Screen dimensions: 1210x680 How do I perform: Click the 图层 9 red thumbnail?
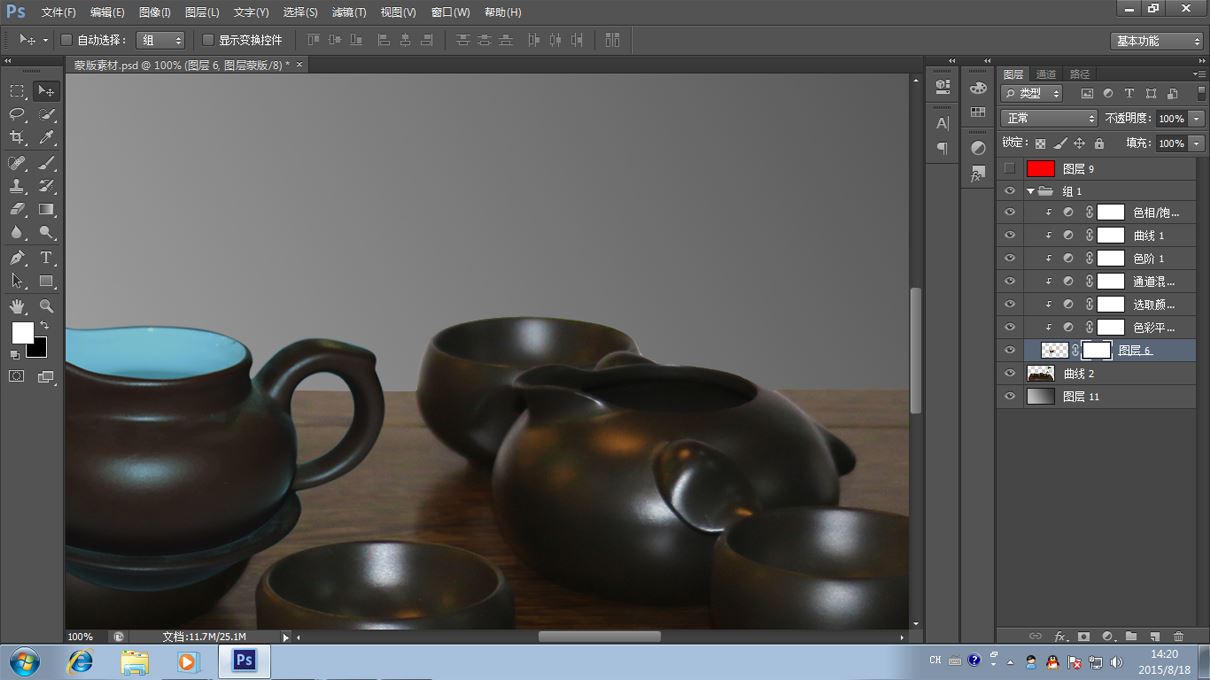point(1040,169)
